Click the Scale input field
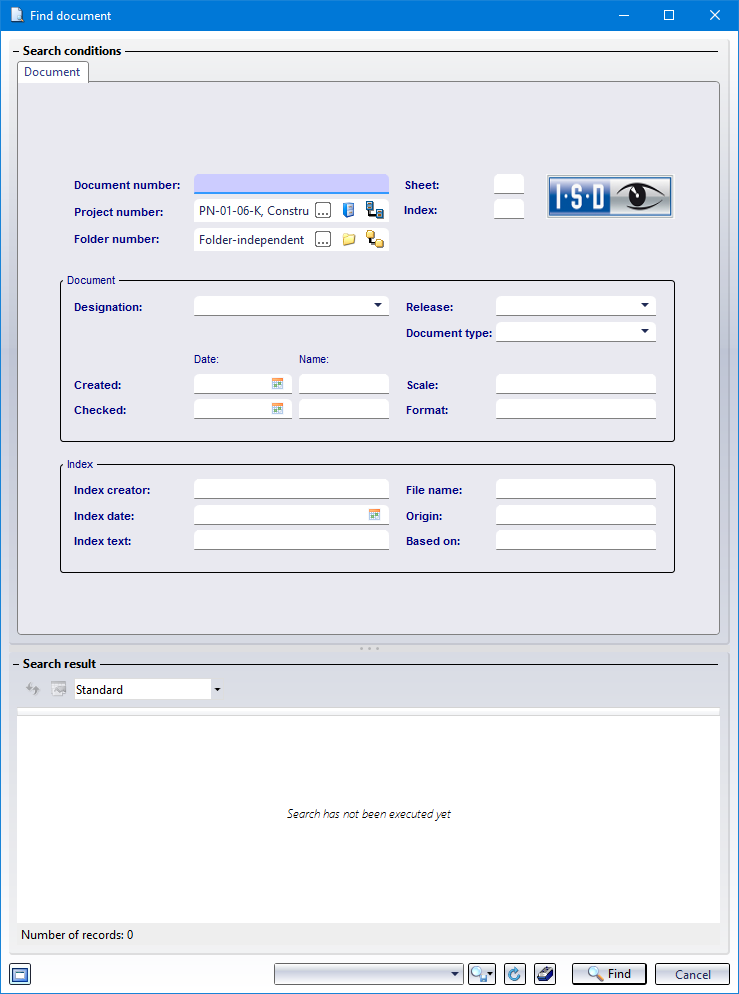739x994 pixels. pyautogui.click(x=575, y=384)
